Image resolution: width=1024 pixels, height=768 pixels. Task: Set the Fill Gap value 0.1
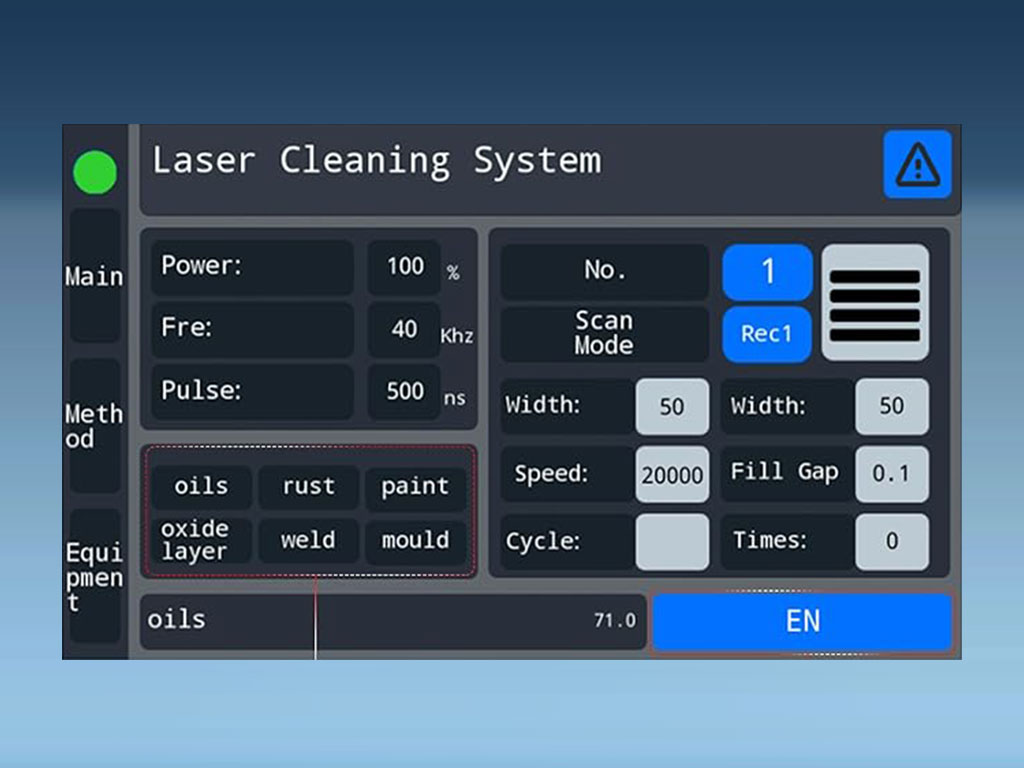point(892,473)
